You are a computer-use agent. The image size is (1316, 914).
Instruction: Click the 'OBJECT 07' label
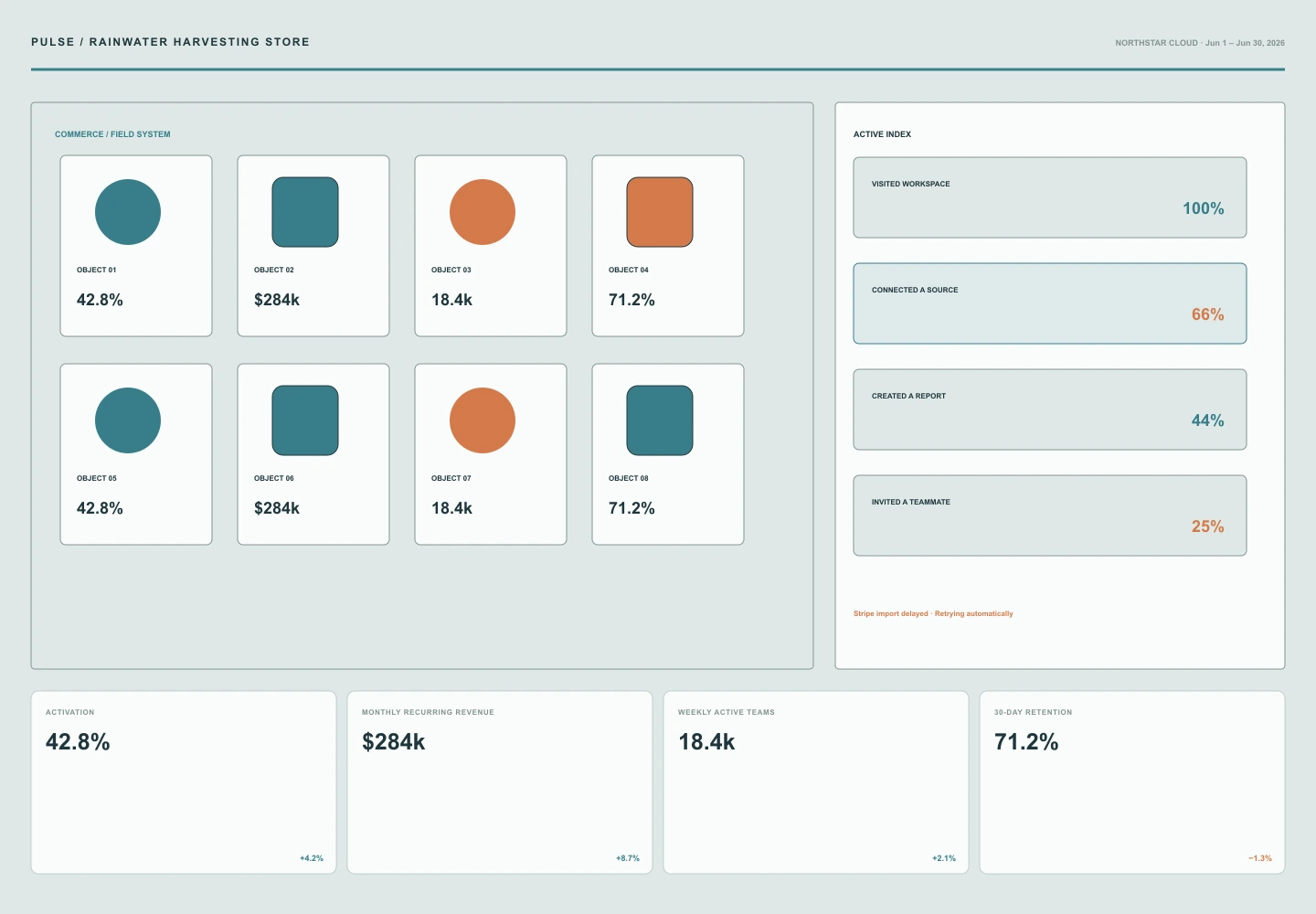451,478
